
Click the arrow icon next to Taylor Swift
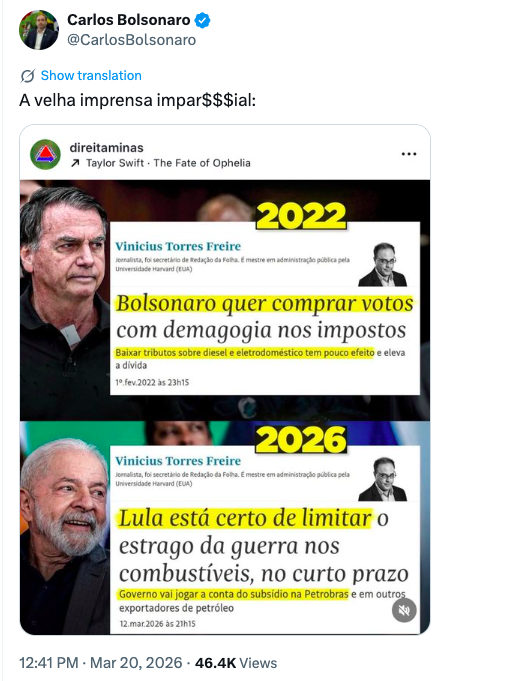(x=75, y=163)
